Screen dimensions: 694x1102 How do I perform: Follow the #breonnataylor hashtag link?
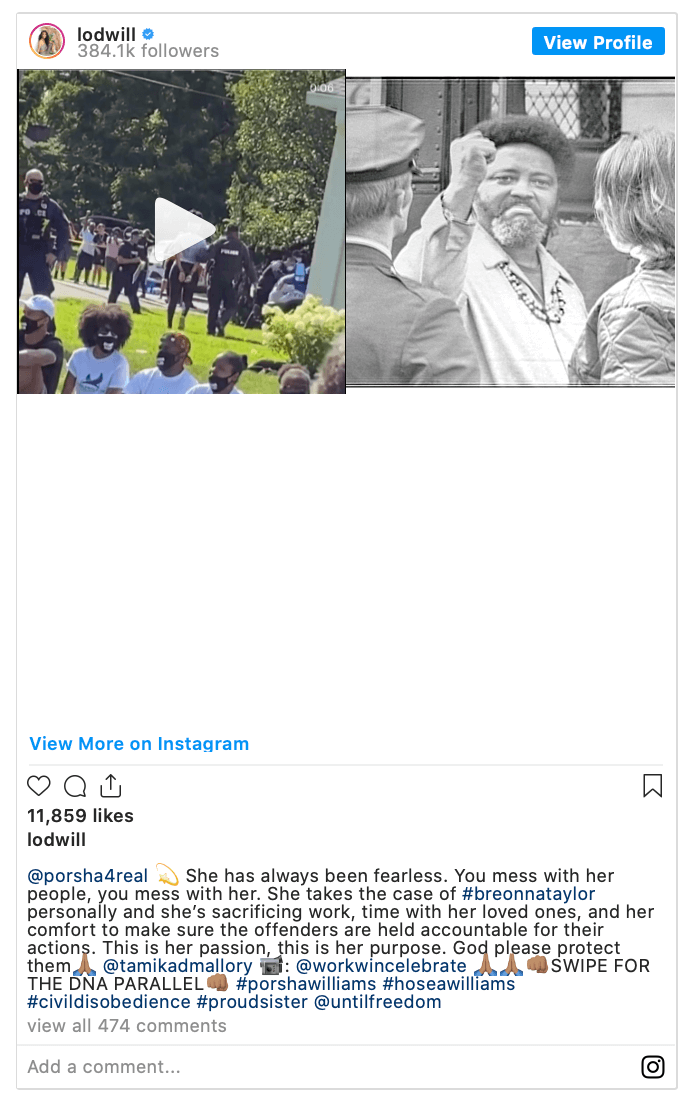point(529,894)
